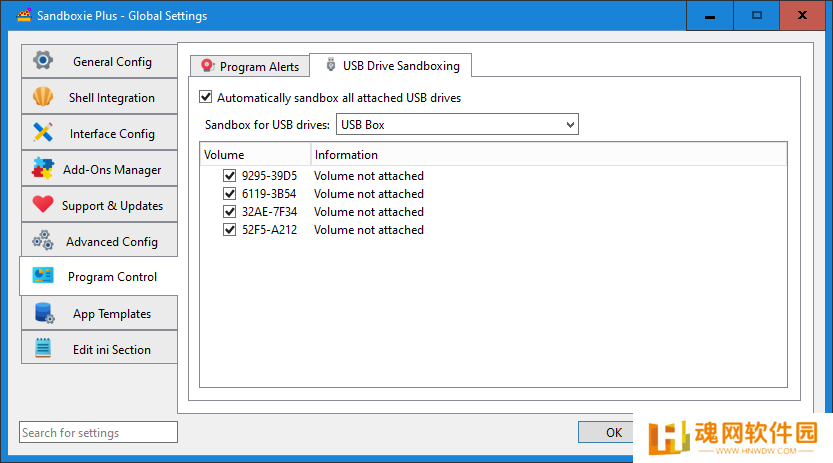Click the Edit ini Section notepad icon
The image size is (833, 463).
[42, 348]
